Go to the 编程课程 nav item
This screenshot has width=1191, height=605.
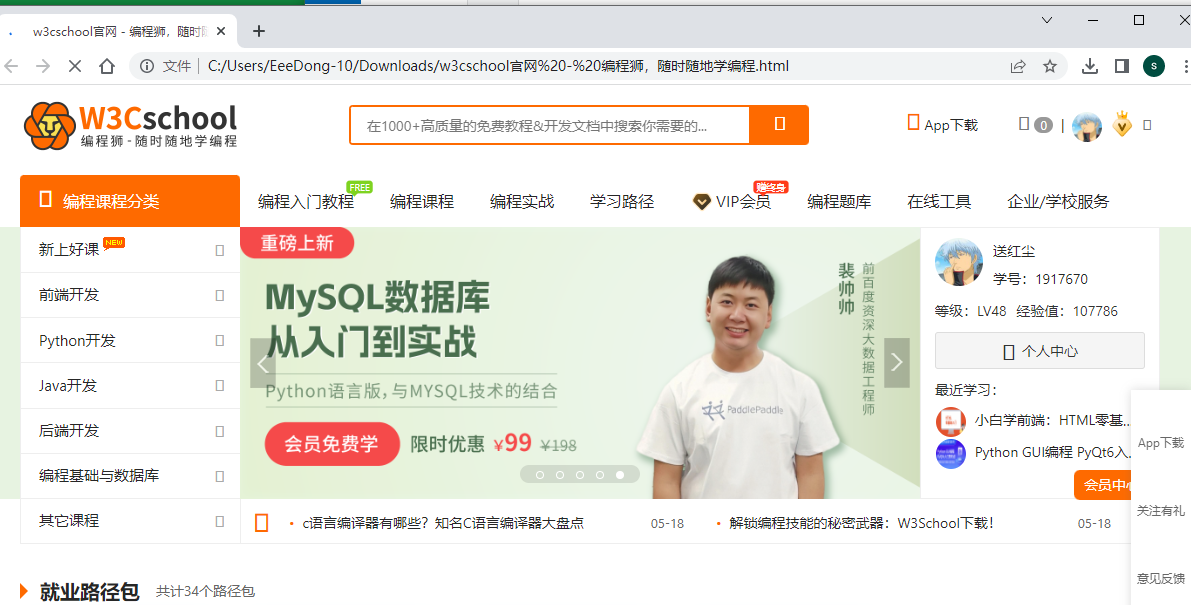[422, 201]
